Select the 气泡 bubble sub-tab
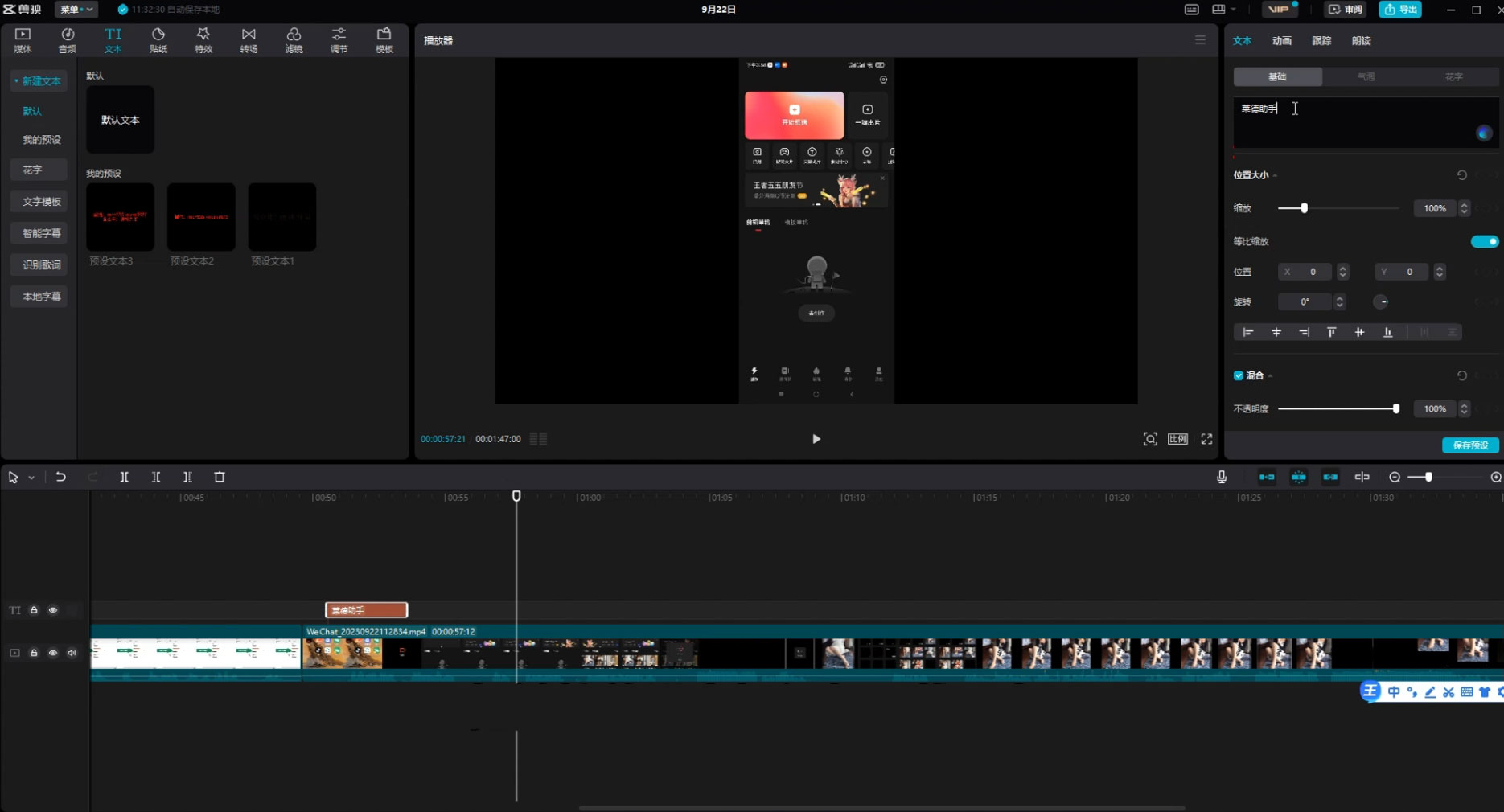 click(x=1366, y=76)
